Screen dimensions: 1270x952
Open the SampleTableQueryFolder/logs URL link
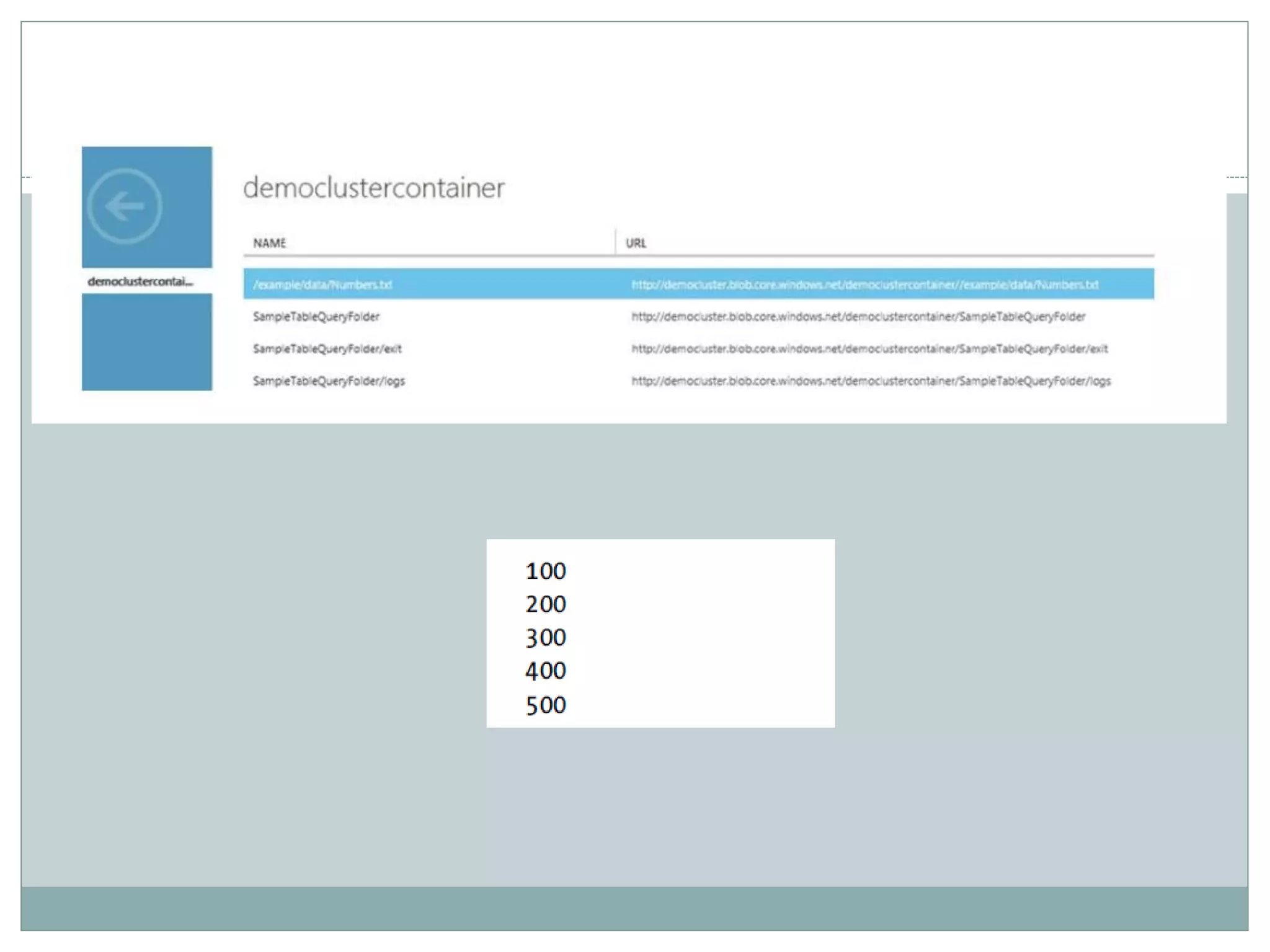click(x=871, y=381)
